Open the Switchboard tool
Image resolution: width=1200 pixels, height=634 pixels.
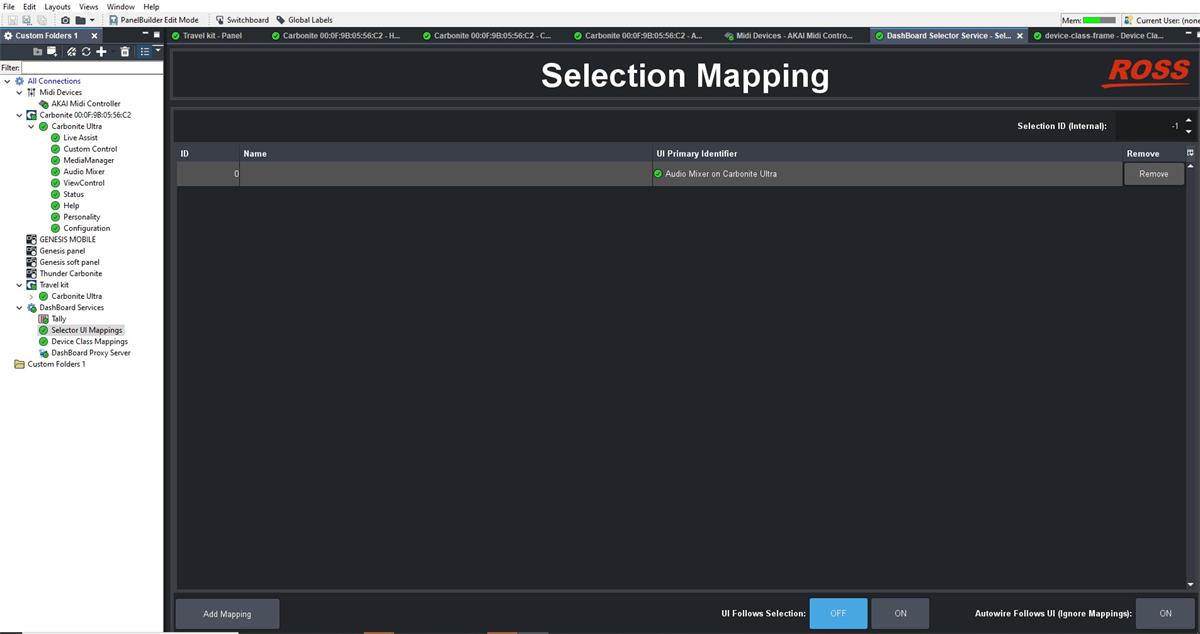pyautogui.click(x=241, y=20)
